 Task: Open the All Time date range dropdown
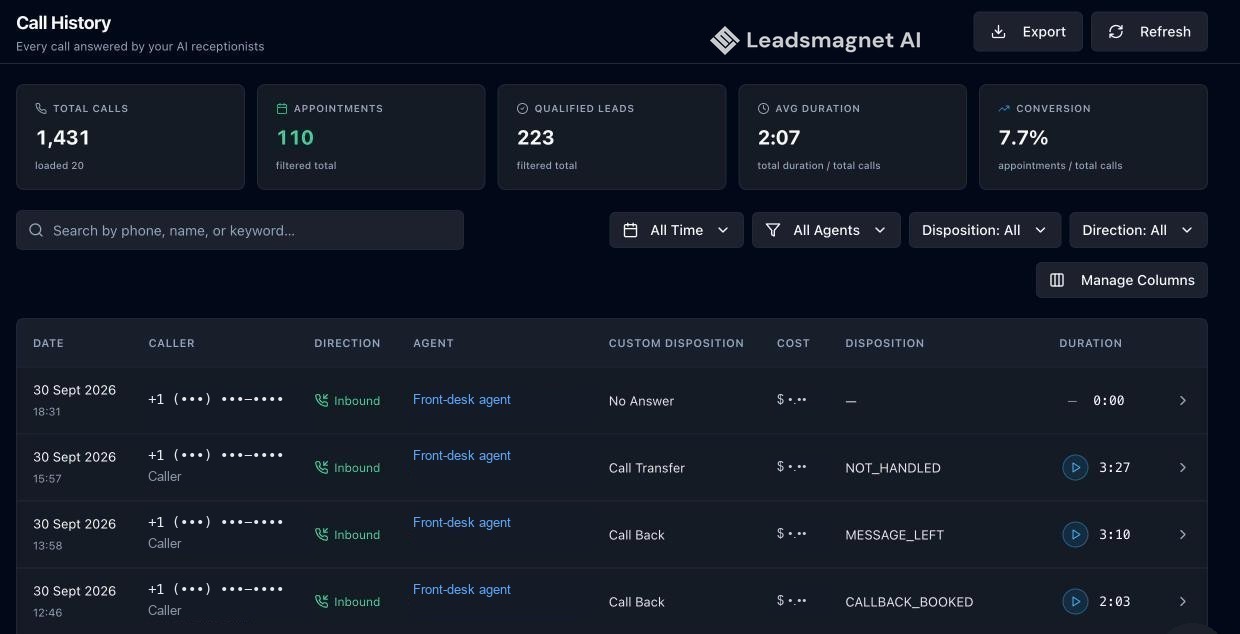tap(676, 230)
